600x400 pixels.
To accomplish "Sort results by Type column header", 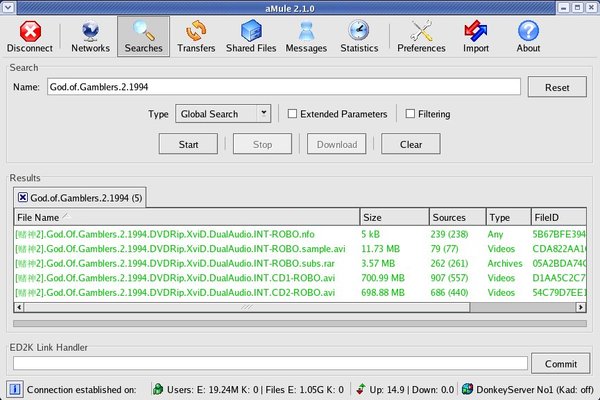I will point(509,217).
